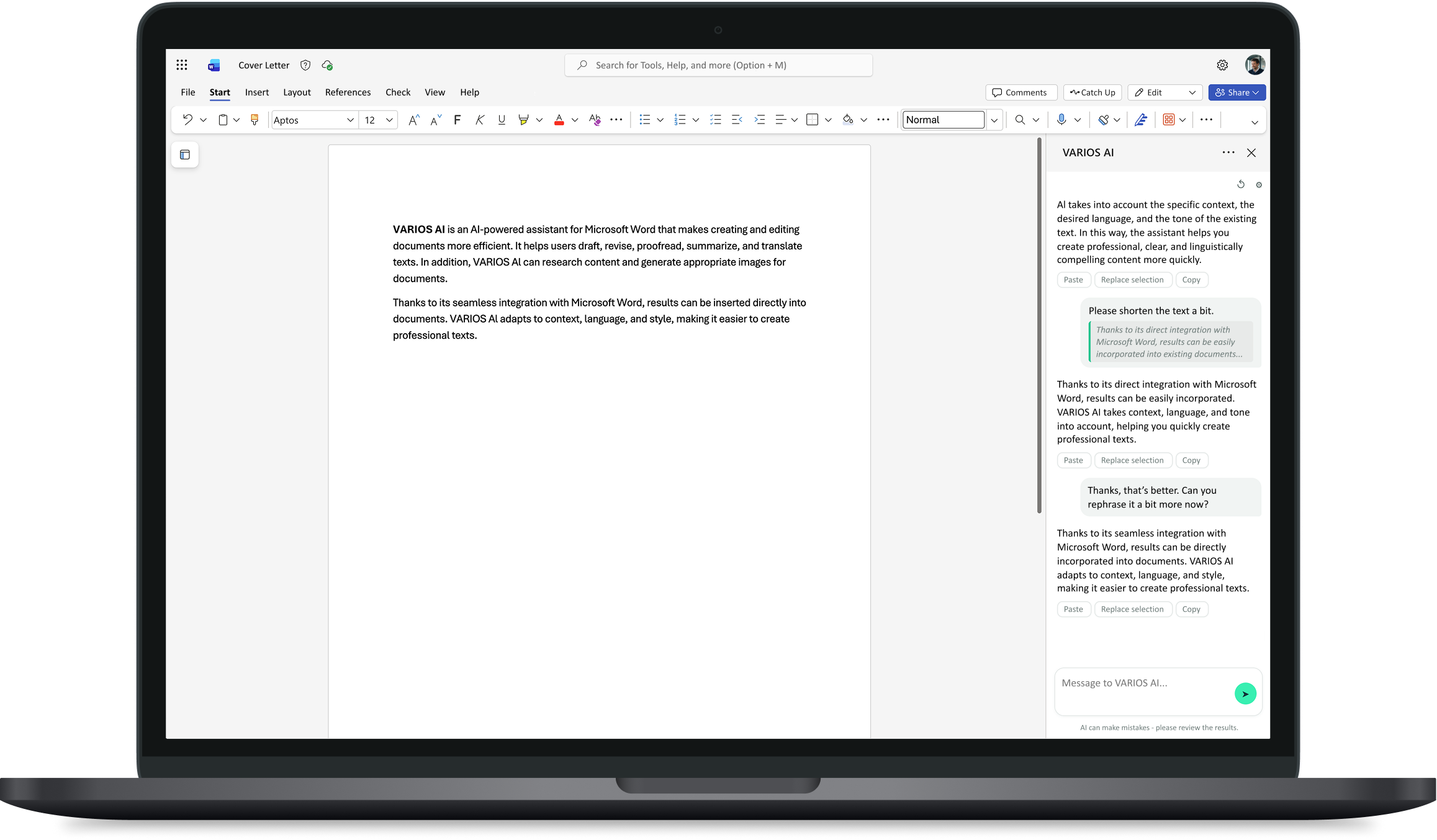Open the References tab
Screen dimensions: 1437x840
tap(348, 92)
